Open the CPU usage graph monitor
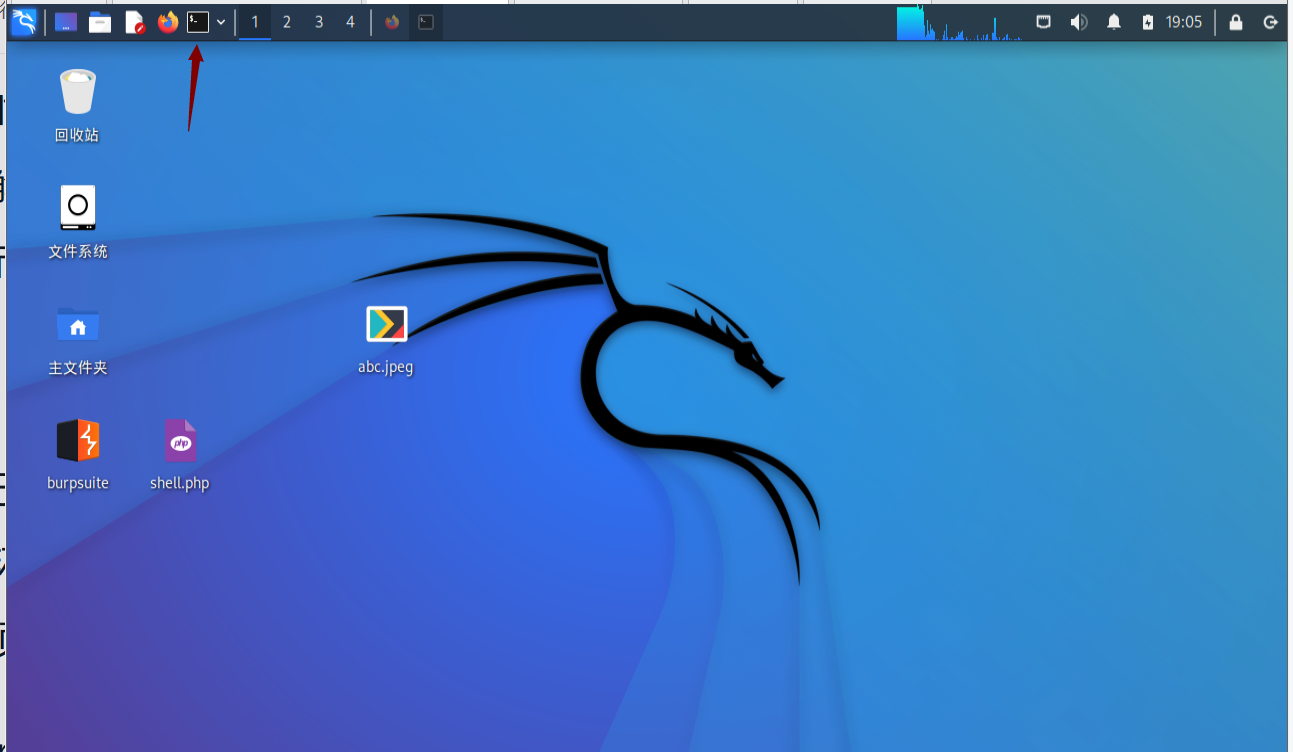Viewport: 1293px width, 752px height. (x=959, y=23)
